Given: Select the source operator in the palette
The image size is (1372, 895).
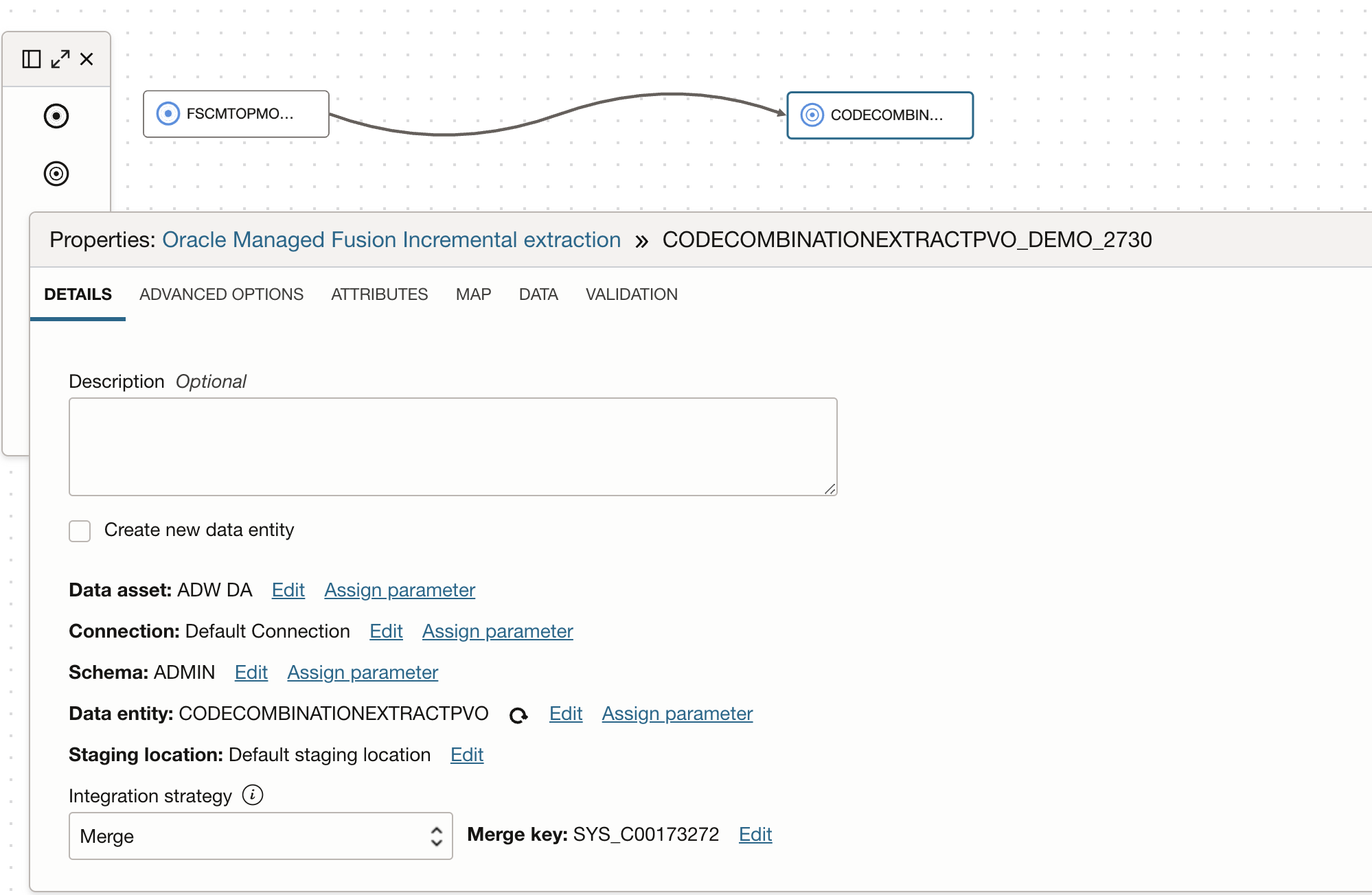Looking at the screenshot, I should click(57, 116).
